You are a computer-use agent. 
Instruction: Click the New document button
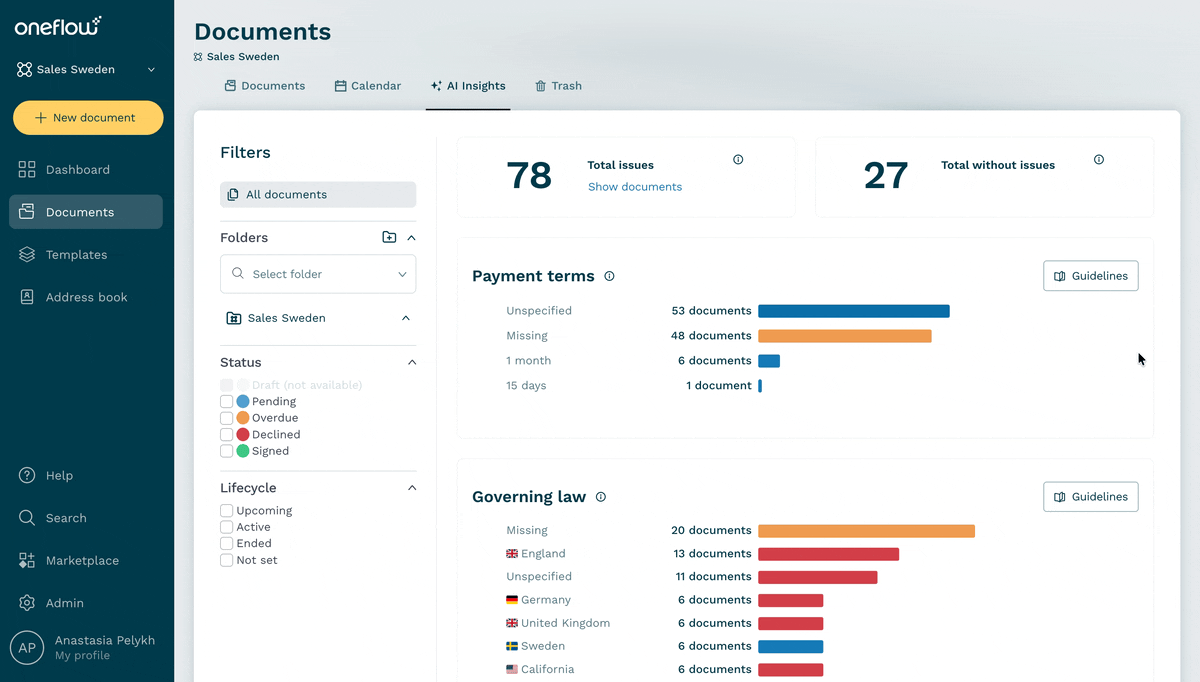click(x=88, y=118)
